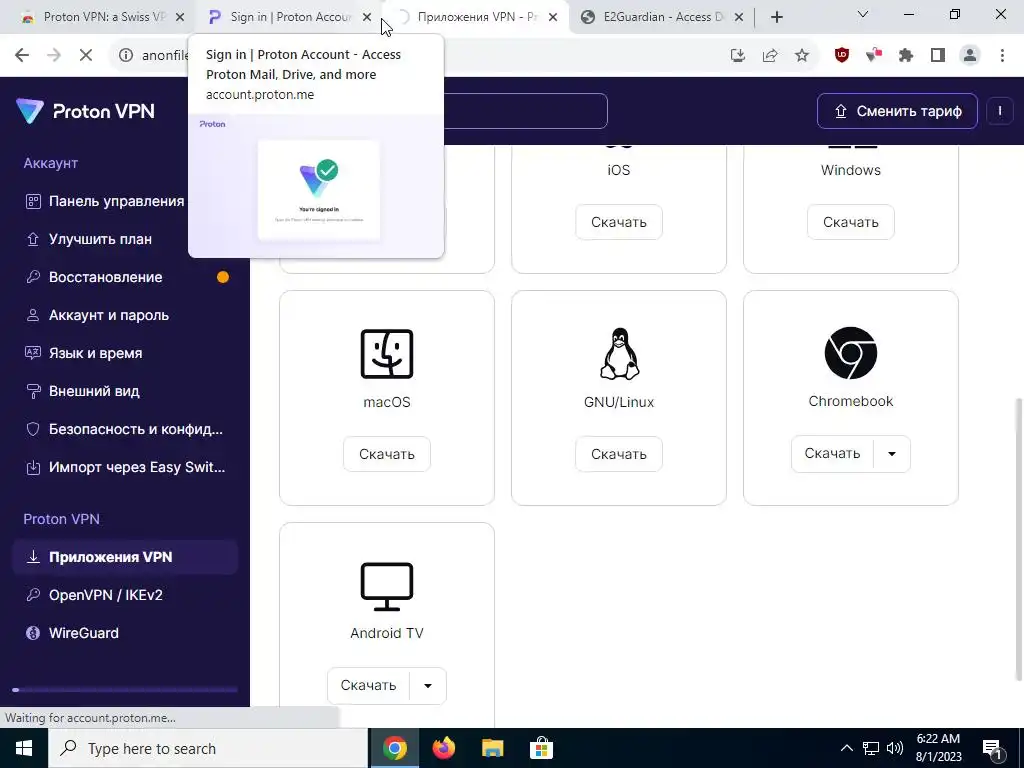
Task: Click the red-heart extension icon in toolbar
Action: (874, 56)
